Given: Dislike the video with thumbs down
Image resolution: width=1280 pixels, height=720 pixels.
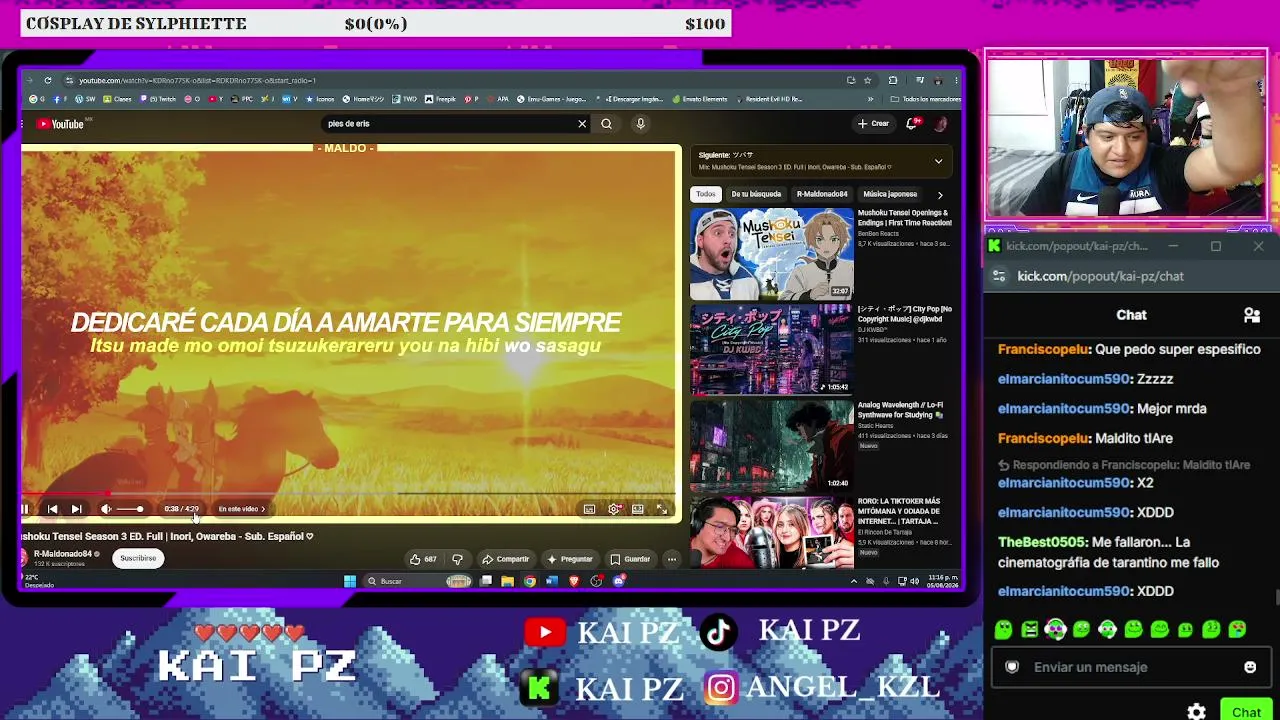Looking at the screenshot, I should pyautogui.click(x=457, y=559).
